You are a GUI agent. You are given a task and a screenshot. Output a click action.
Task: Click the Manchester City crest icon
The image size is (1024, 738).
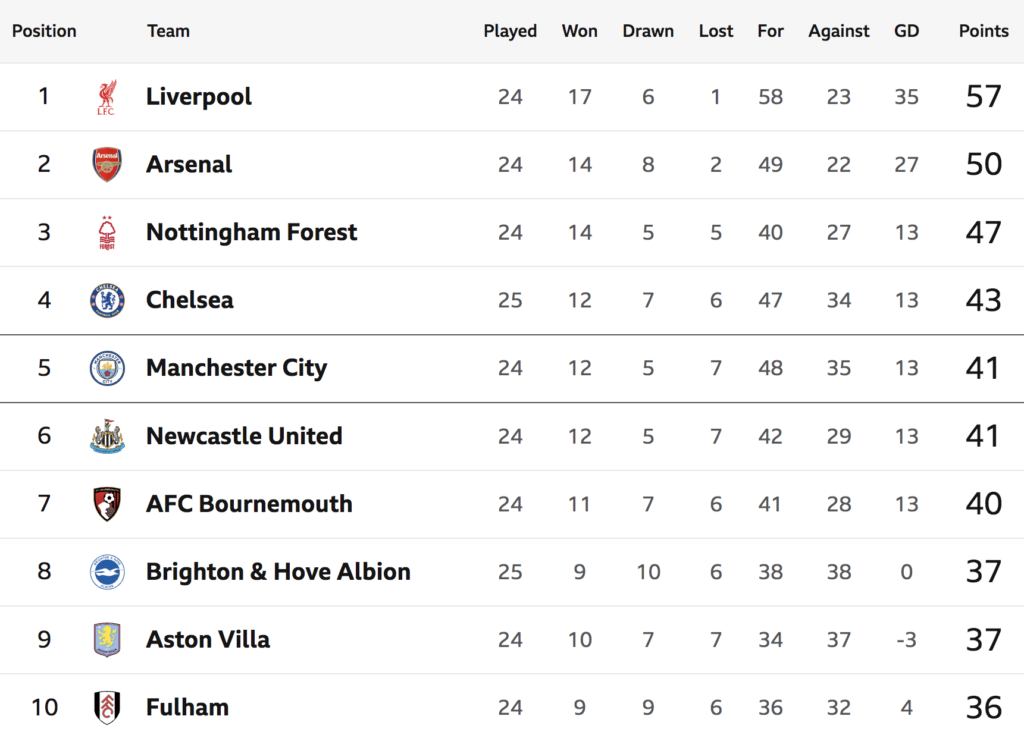107,368
